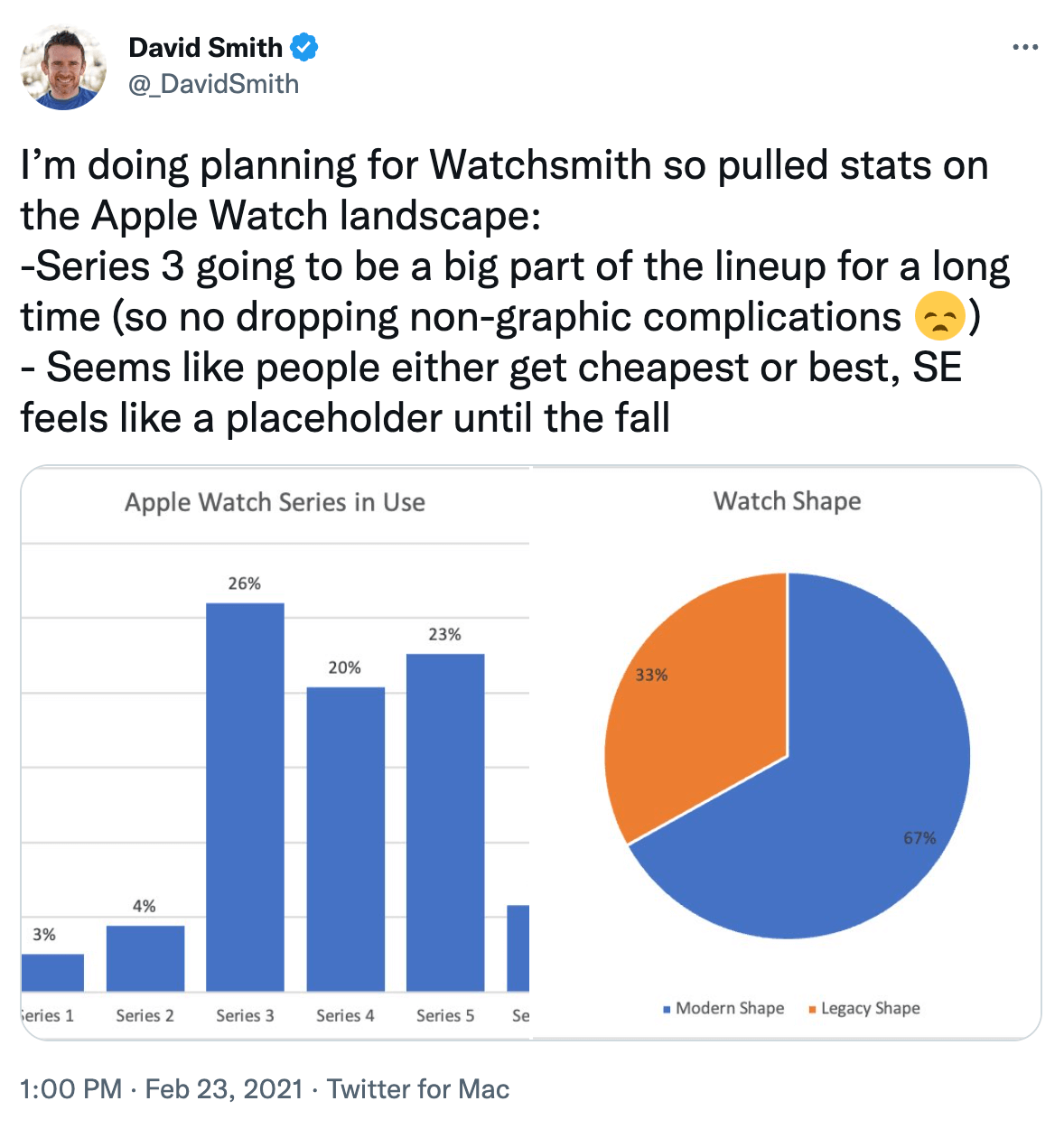This screenshot has height=1129, width=1064.
Task: Click the Modern Shape blue legend marker
Action: [x=667, y=1009]
